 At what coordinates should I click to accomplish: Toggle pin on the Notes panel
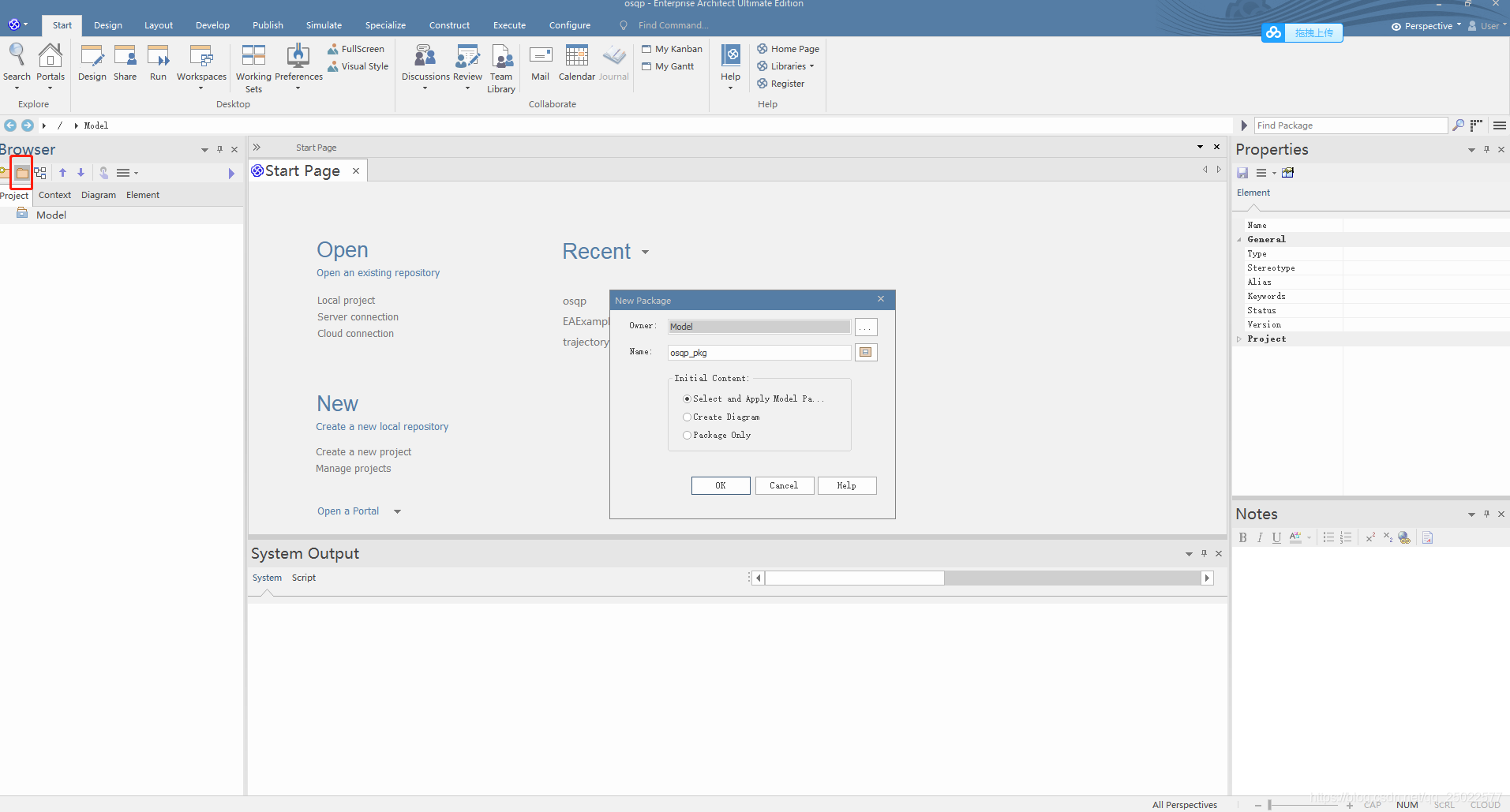click(1486, 514)
